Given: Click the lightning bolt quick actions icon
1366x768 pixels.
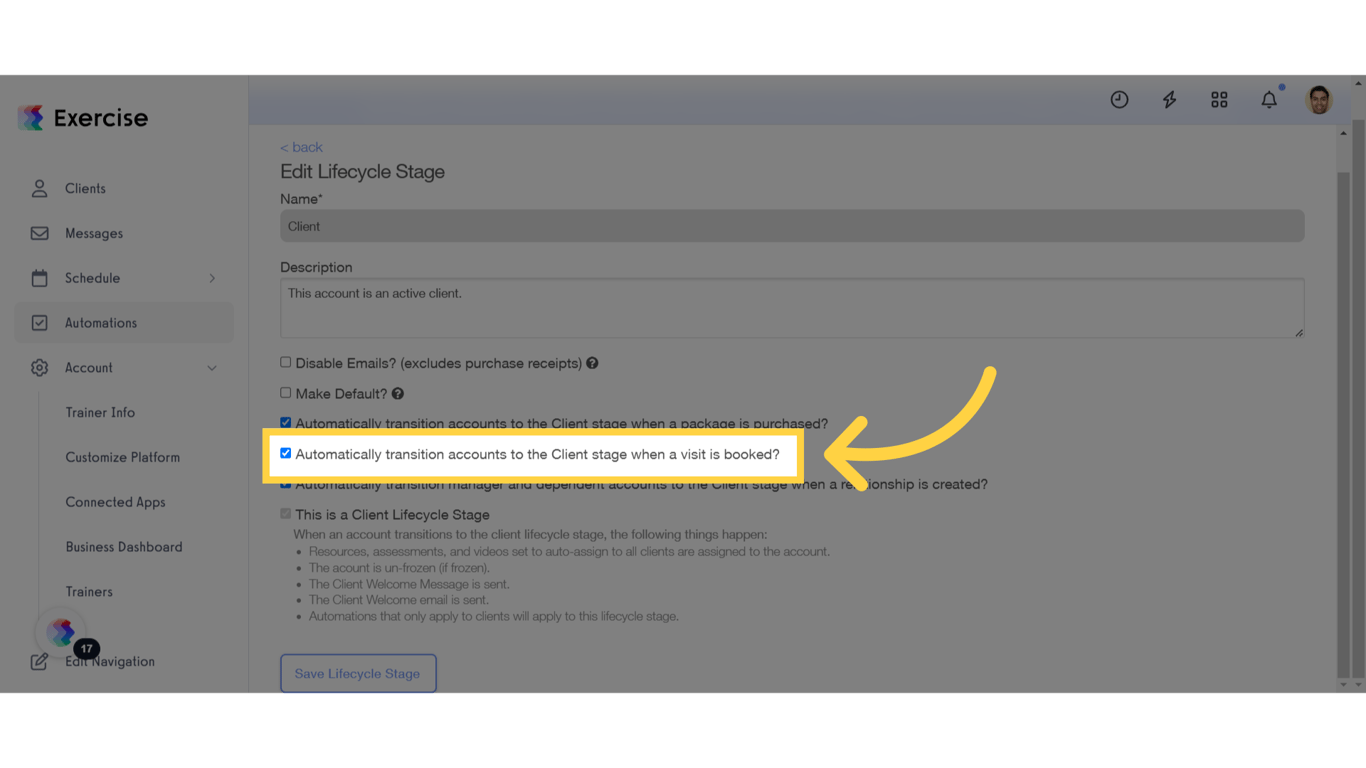Looking at the screenshot, I should click(1169, 99).
